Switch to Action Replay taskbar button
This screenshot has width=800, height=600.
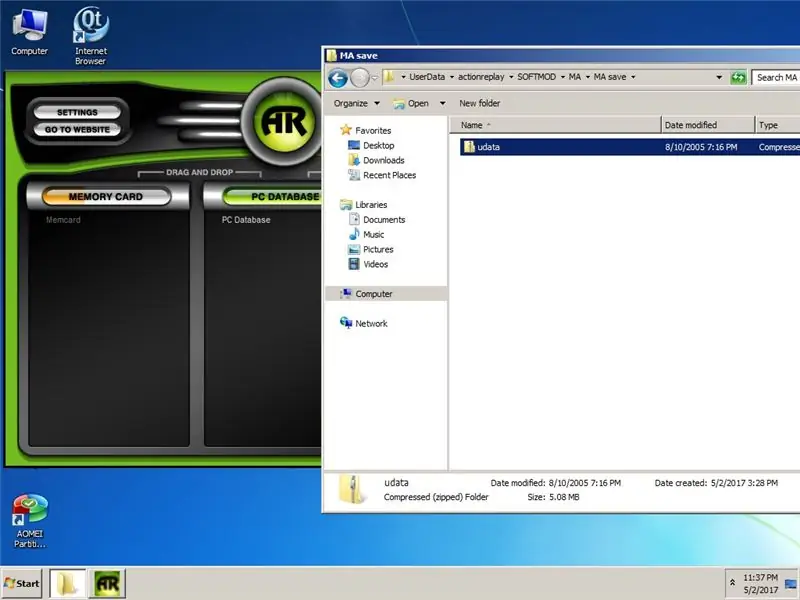[x=107, y=584]
